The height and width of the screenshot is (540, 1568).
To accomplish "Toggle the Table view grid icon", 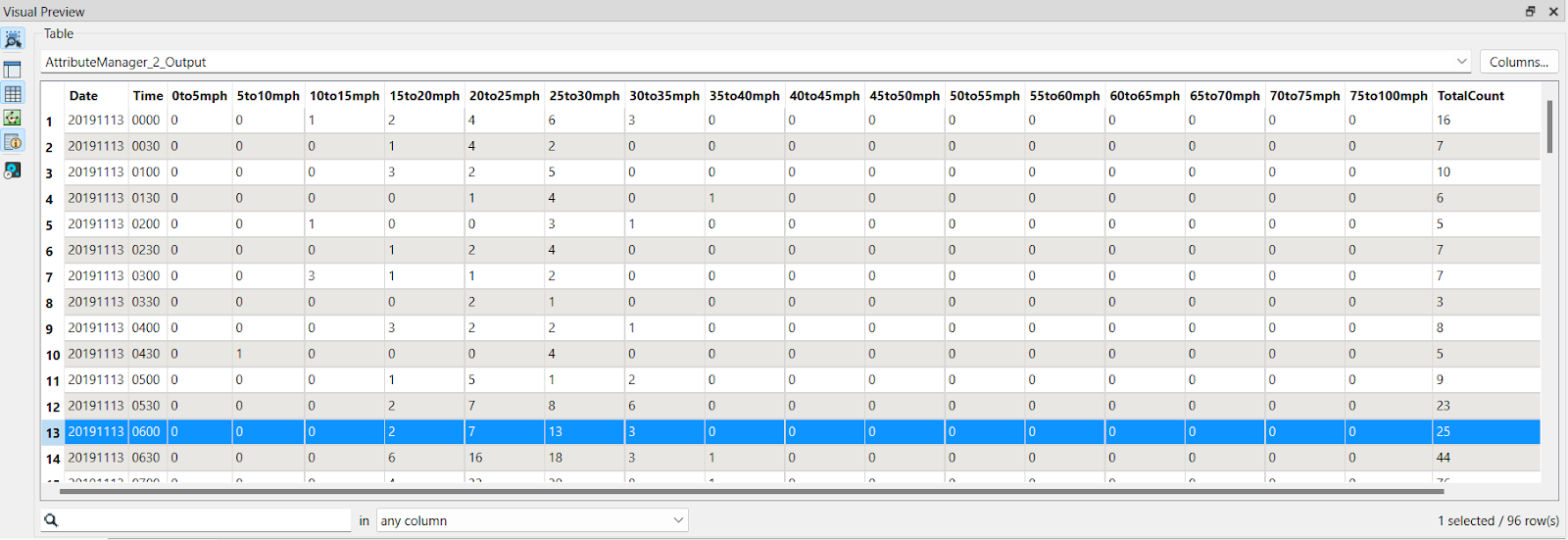I will pos(13,94).
